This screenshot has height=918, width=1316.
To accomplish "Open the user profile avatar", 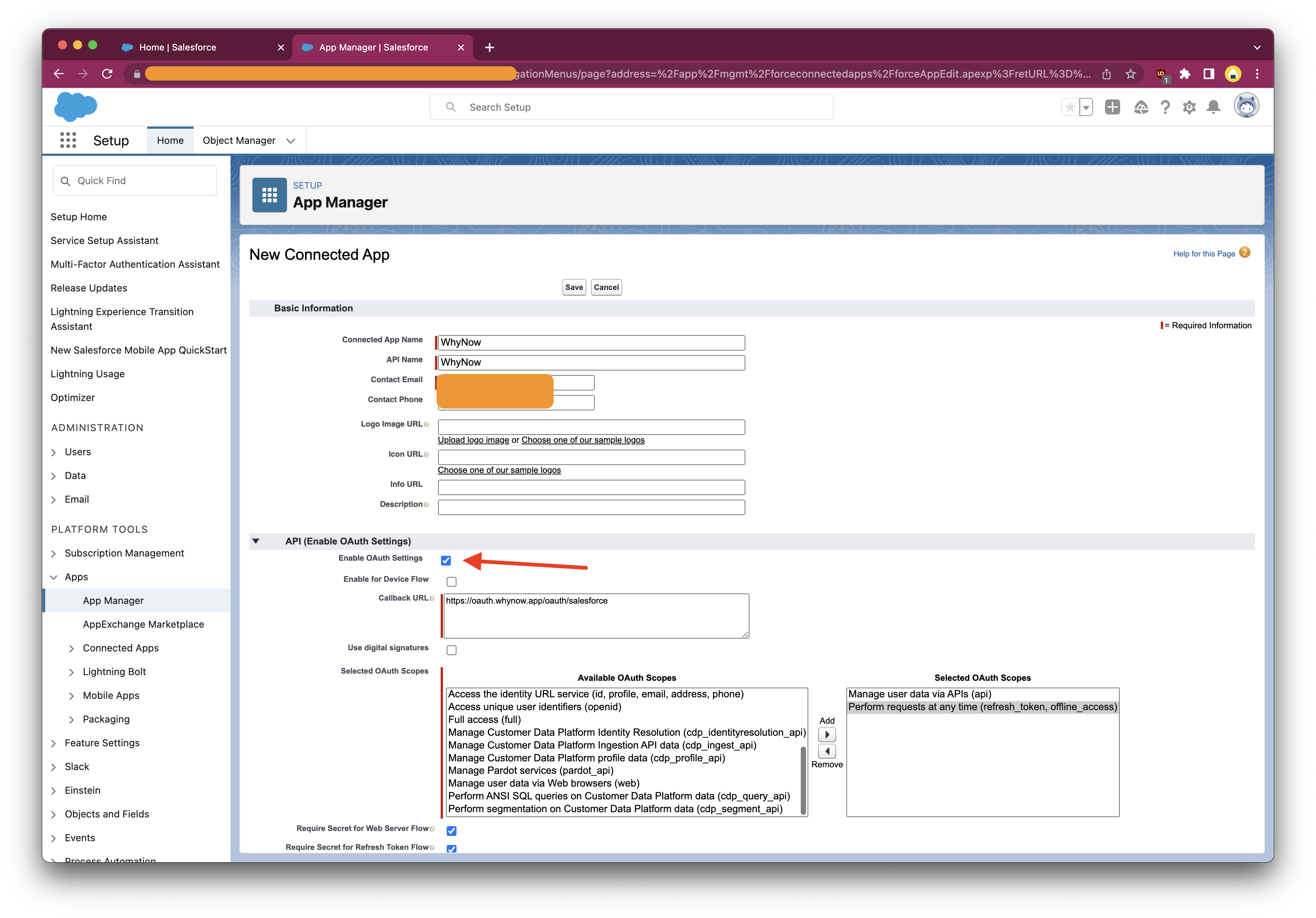I will [1246, 106].
